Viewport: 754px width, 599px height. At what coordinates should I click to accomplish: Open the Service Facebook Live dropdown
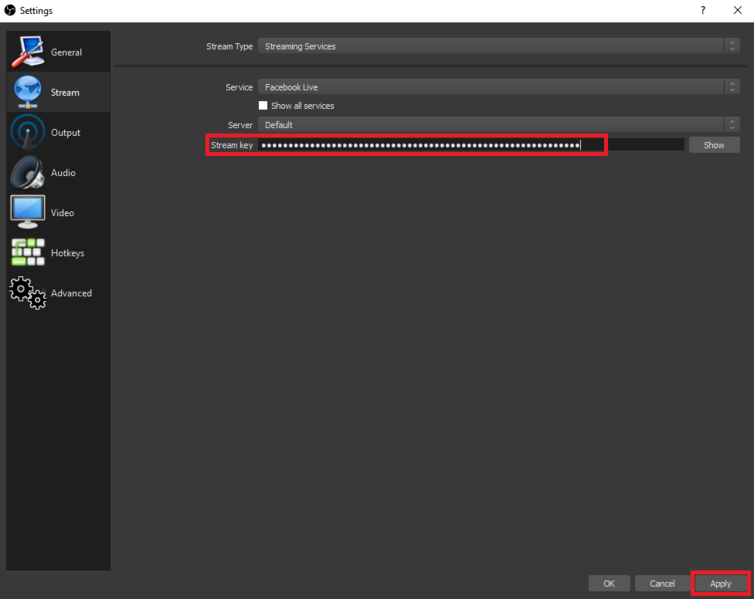pyautogui.click(x=499, y=87)
